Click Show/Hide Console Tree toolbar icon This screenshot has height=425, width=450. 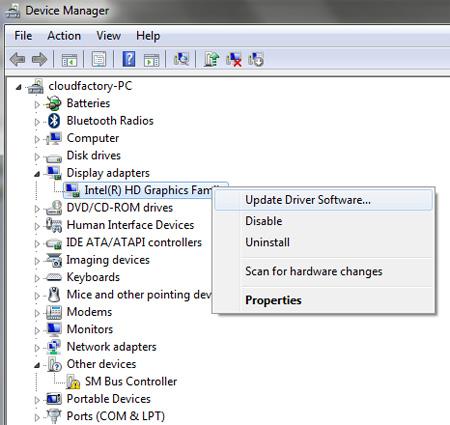pyautogui.click(x=69, y=60)
